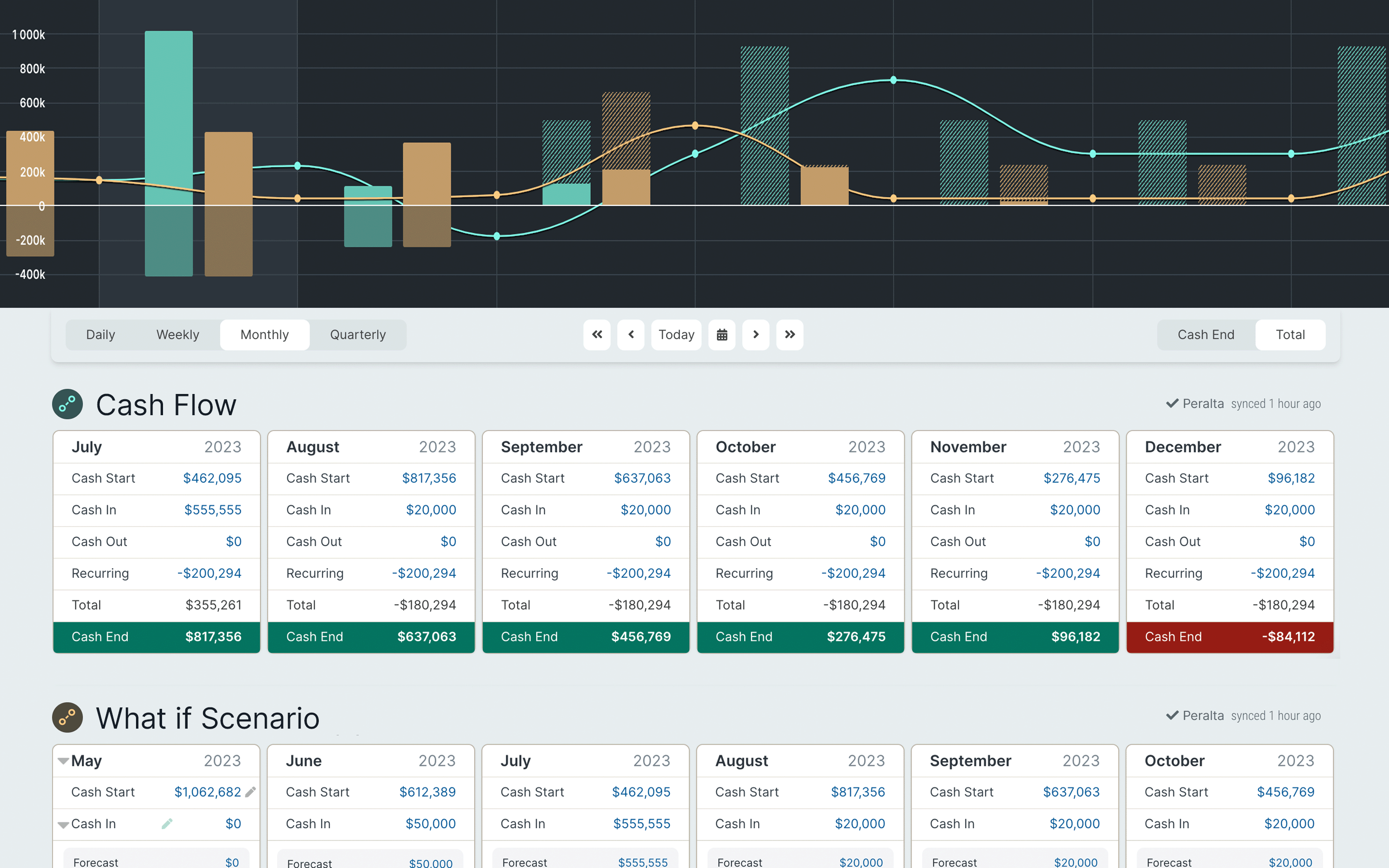The height and width of the screenshot is (868, 1389).
Task: Click the What if Scenario section icon
Action: point(67,717)
